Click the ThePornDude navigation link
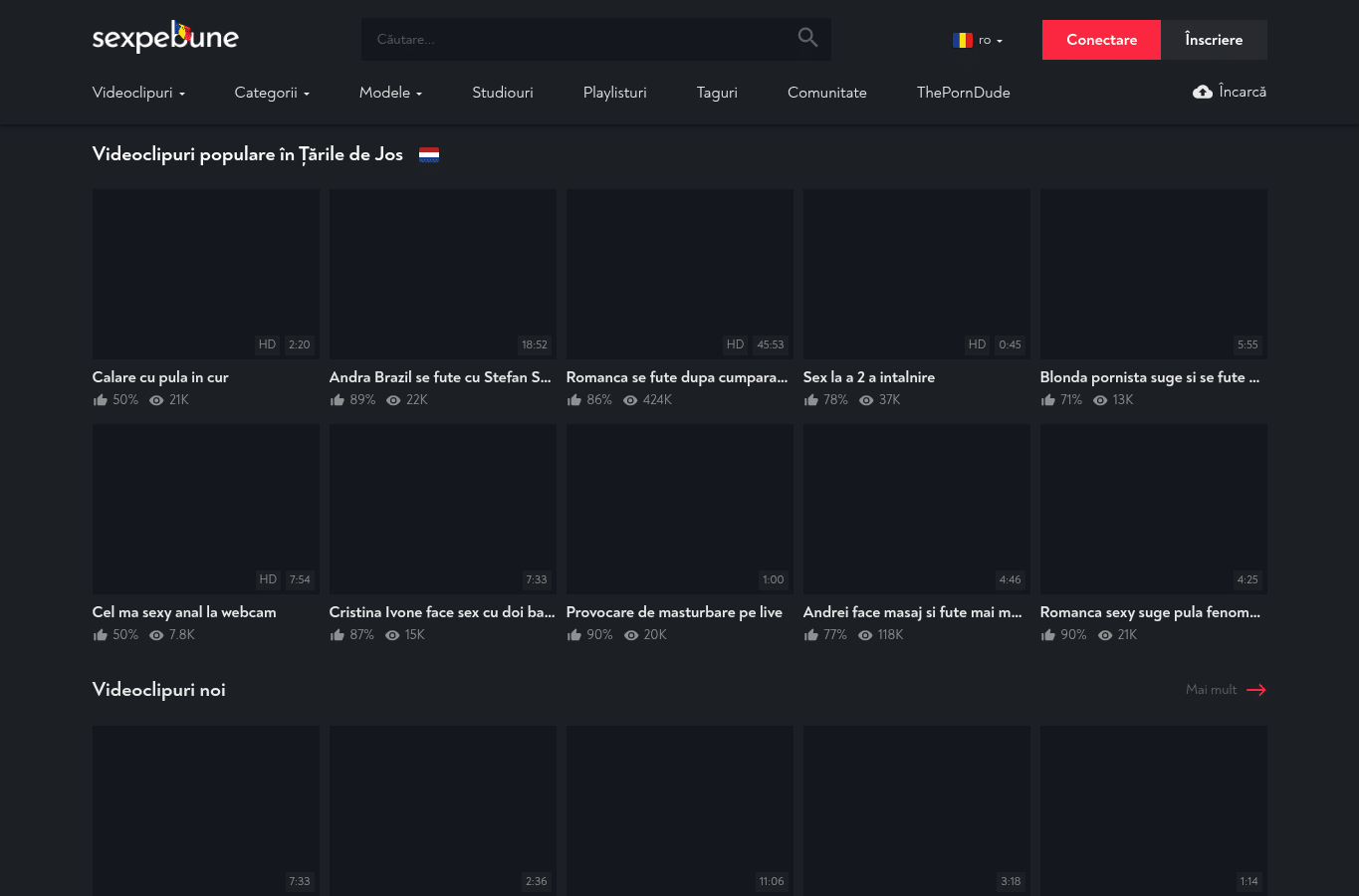Viewport: 1359px width, 896px height. click(964, 93)
